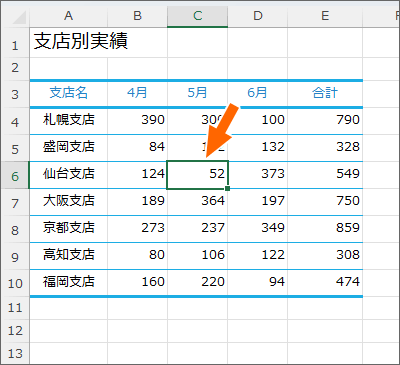Click total cell 859
Screen dimensions: 400x365
click(325, 228)
